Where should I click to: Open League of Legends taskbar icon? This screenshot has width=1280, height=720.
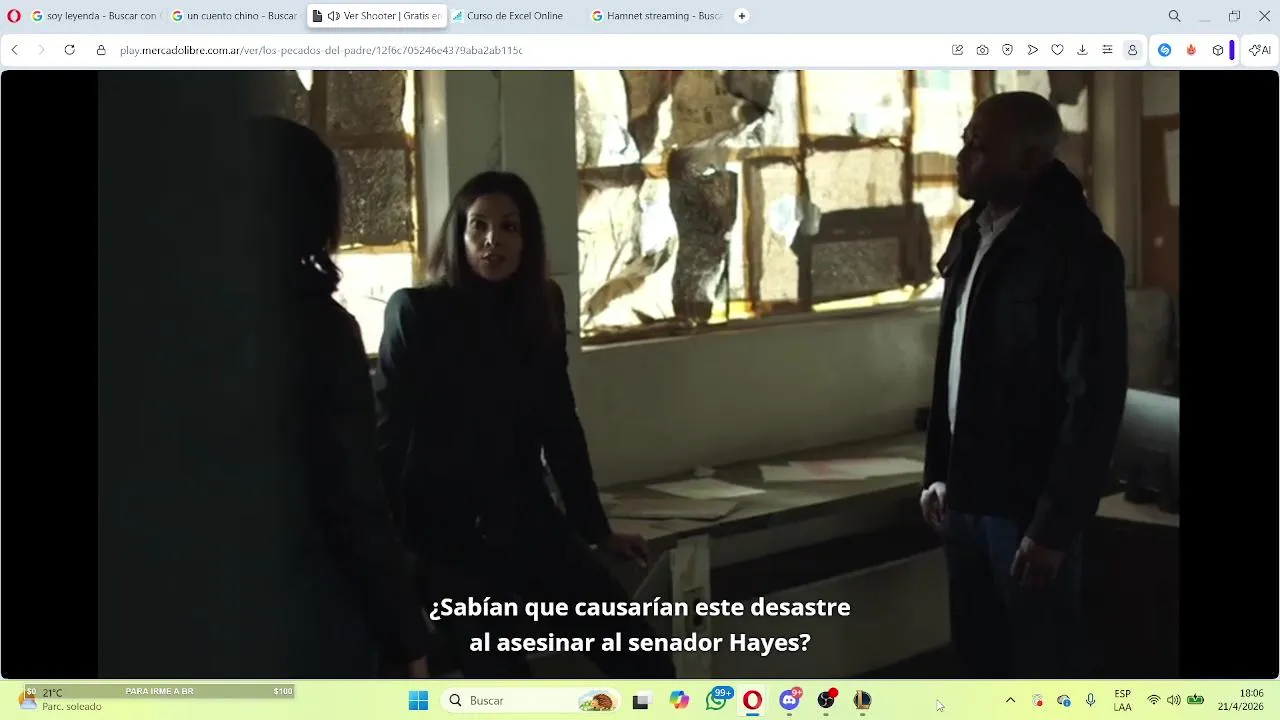[x=862, y=700]
